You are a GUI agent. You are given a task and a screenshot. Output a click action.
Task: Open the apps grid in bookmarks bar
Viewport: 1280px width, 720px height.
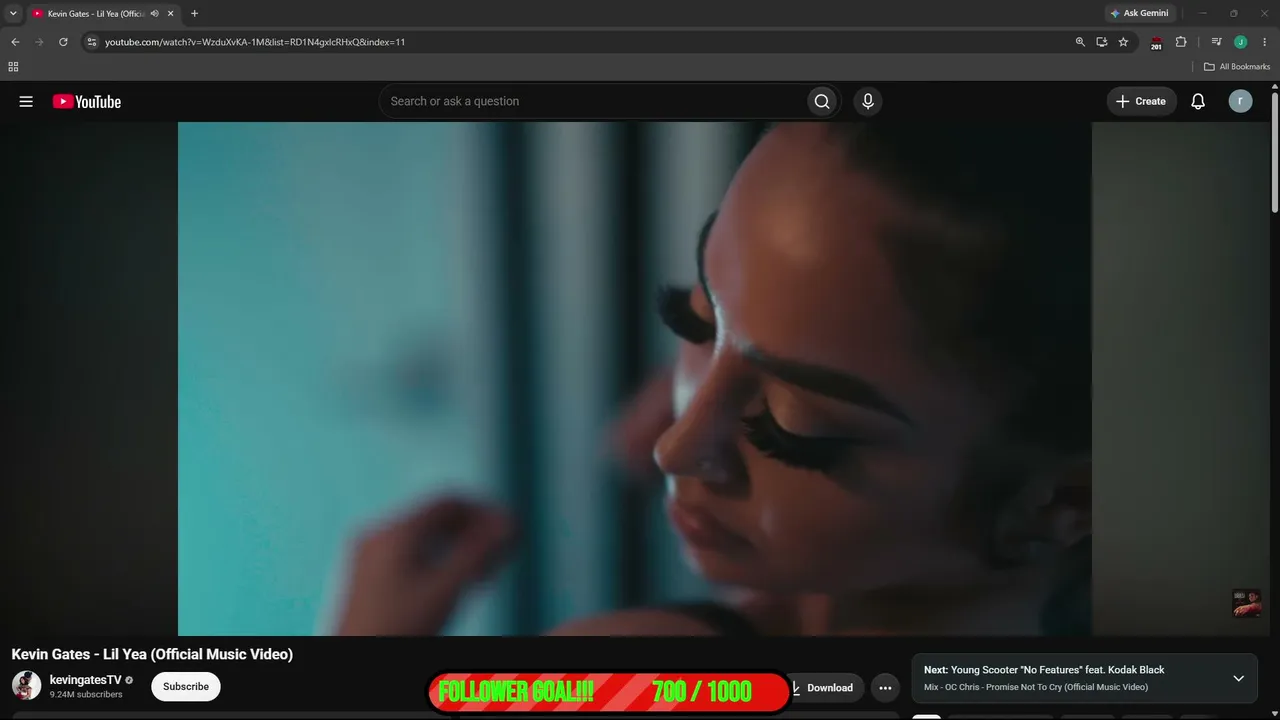13,67
